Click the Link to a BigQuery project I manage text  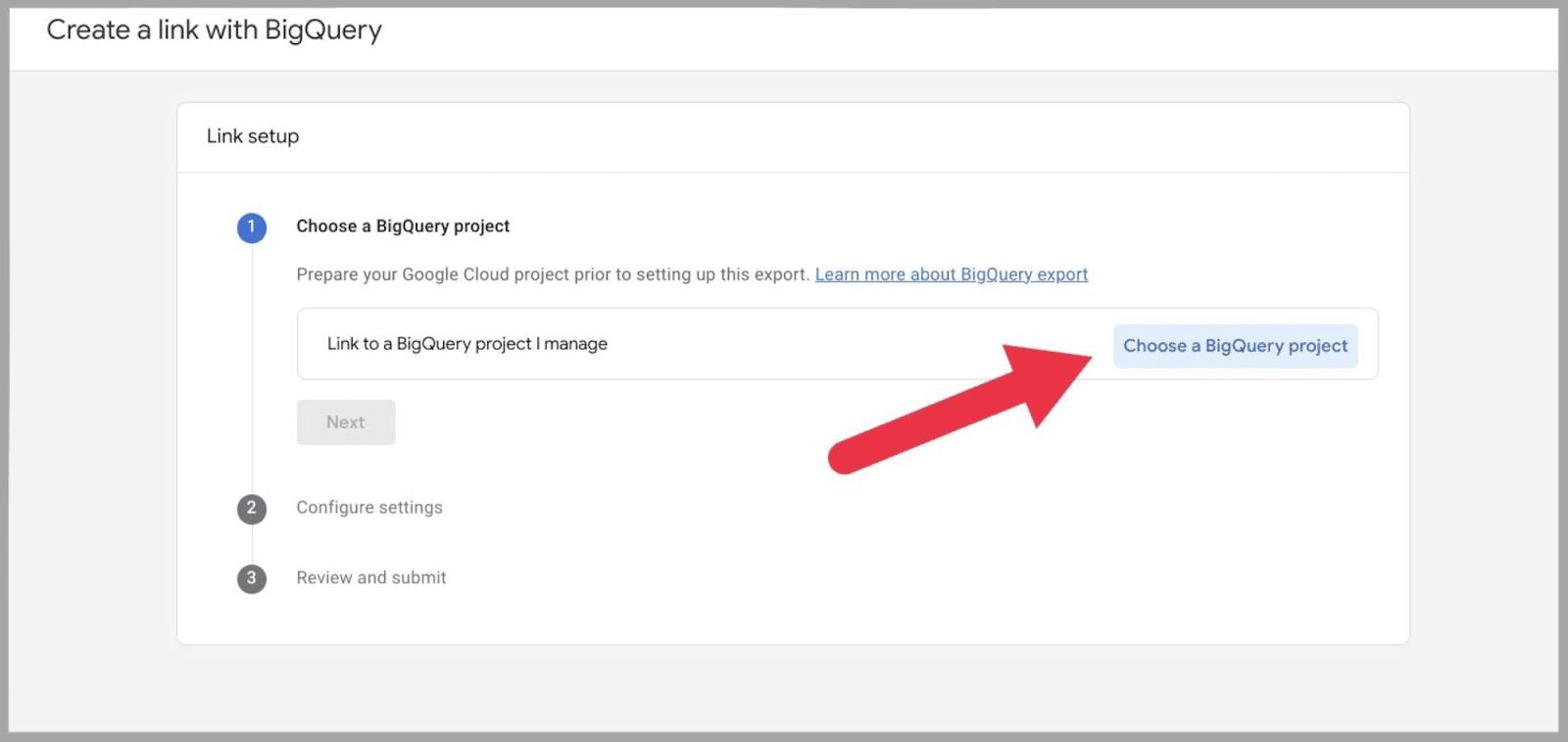(x=467, y=344)
